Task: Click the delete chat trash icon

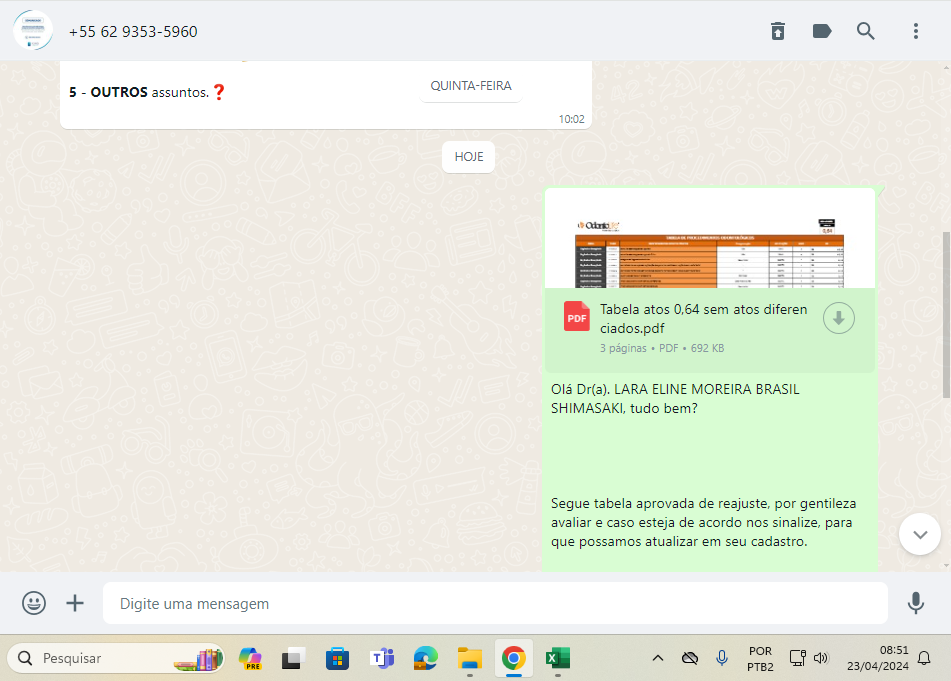Action: (778, 31)
